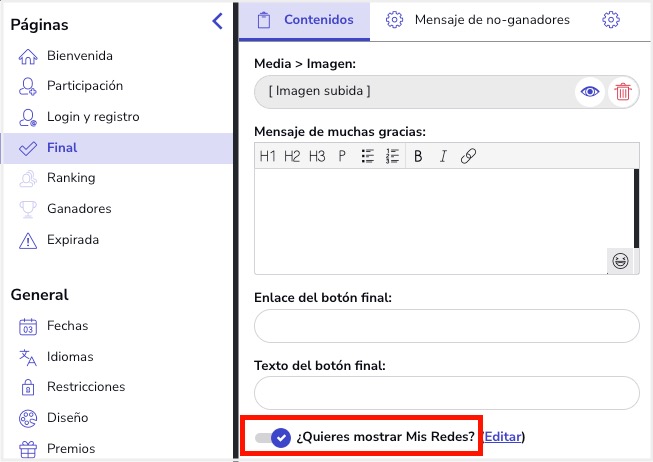Select the Contenidos tab
This screenshot has height=462, width=653.
304,21
